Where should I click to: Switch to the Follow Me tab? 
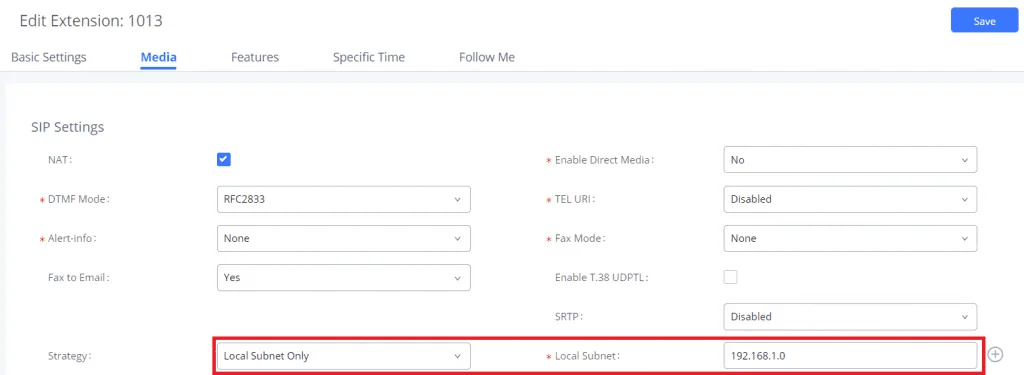[x=487, y=57]
